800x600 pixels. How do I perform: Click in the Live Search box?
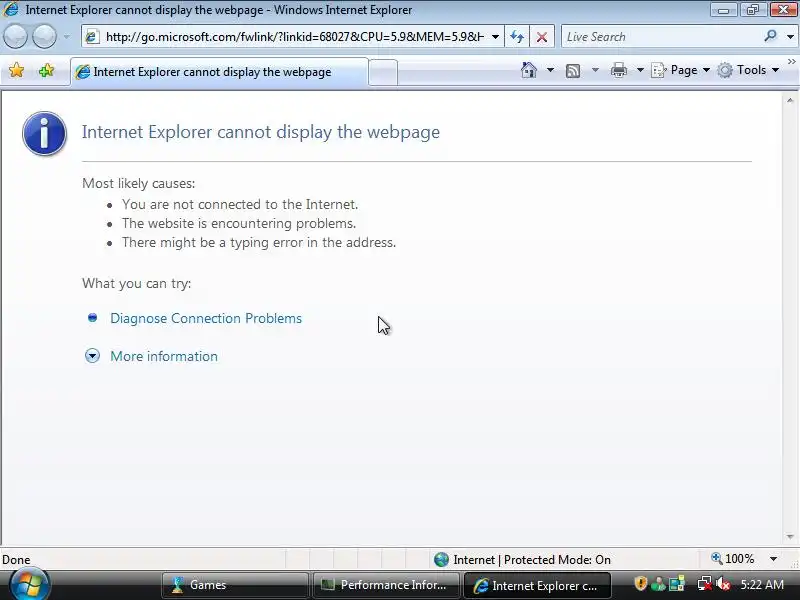[x=661, y=37]
